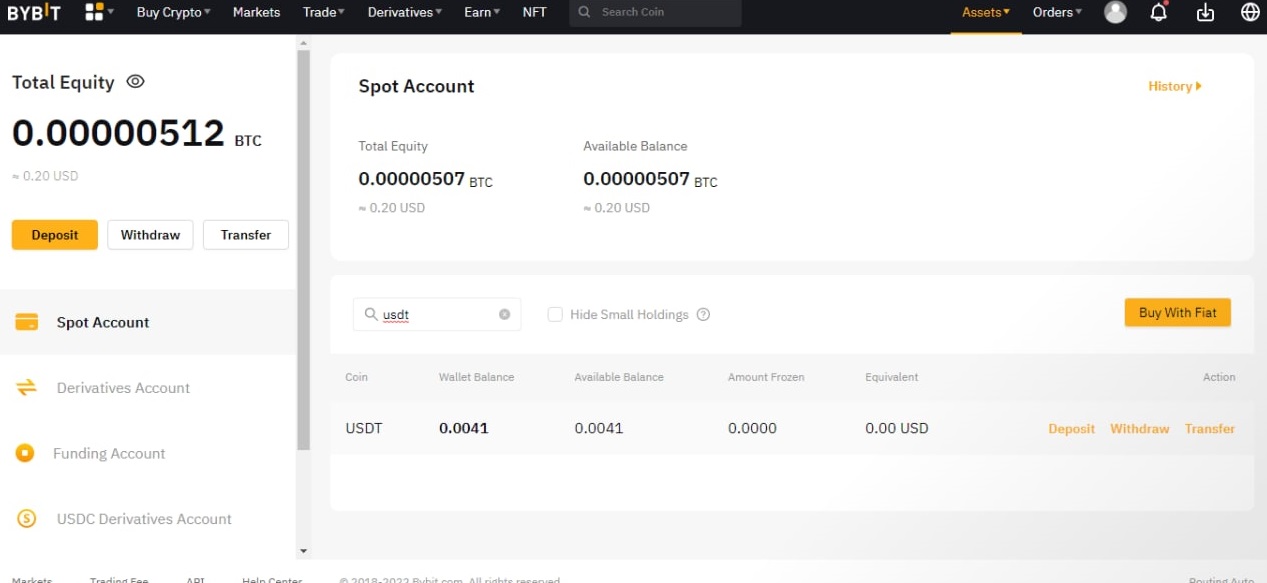Enable Hide Small Holdings
The image size is (1267, 583).
point(555,314)
